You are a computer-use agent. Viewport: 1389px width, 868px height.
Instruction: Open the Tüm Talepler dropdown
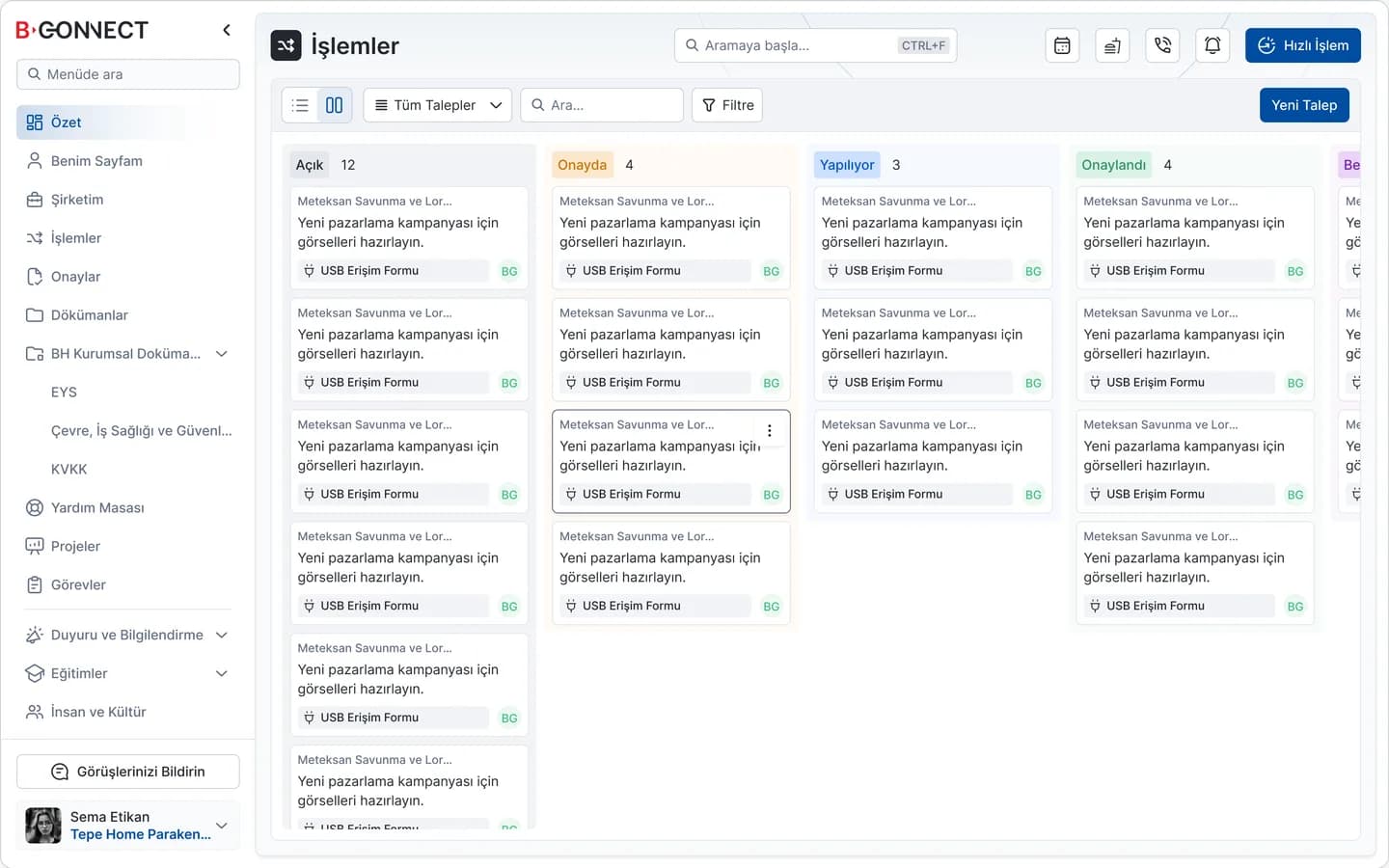[x=438, y=105]
